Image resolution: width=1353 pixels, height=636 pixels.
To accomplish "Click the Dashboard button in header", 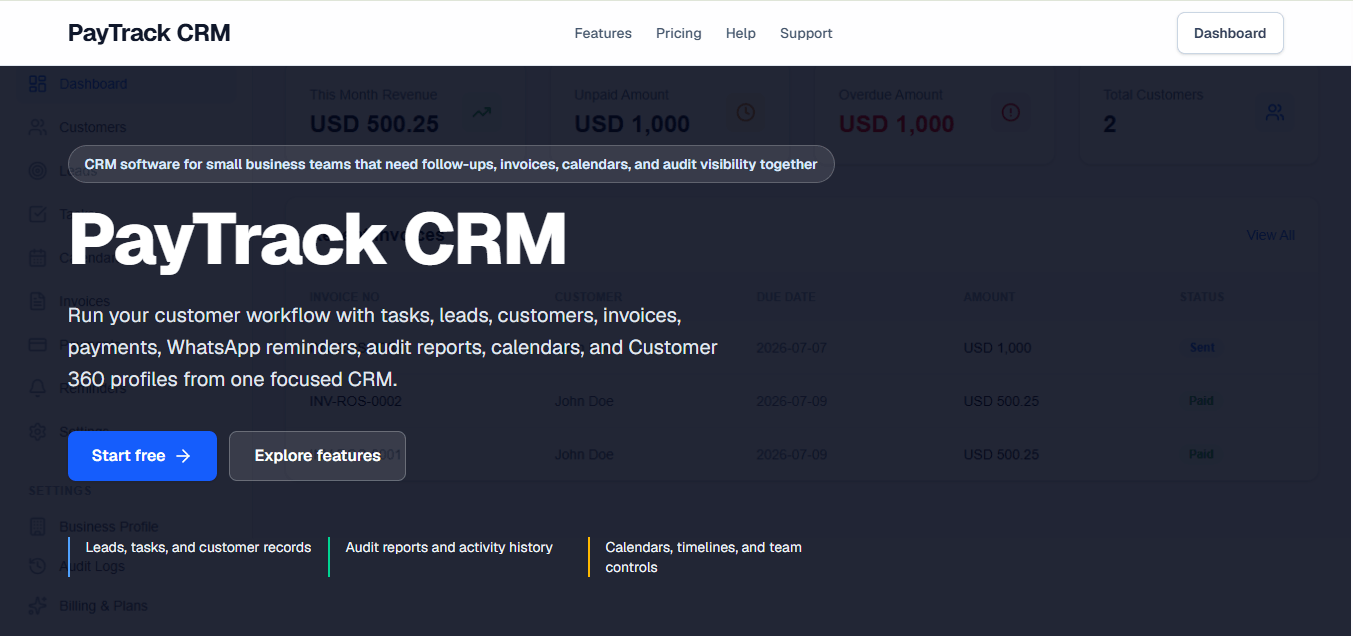I will coord(1230,33).
